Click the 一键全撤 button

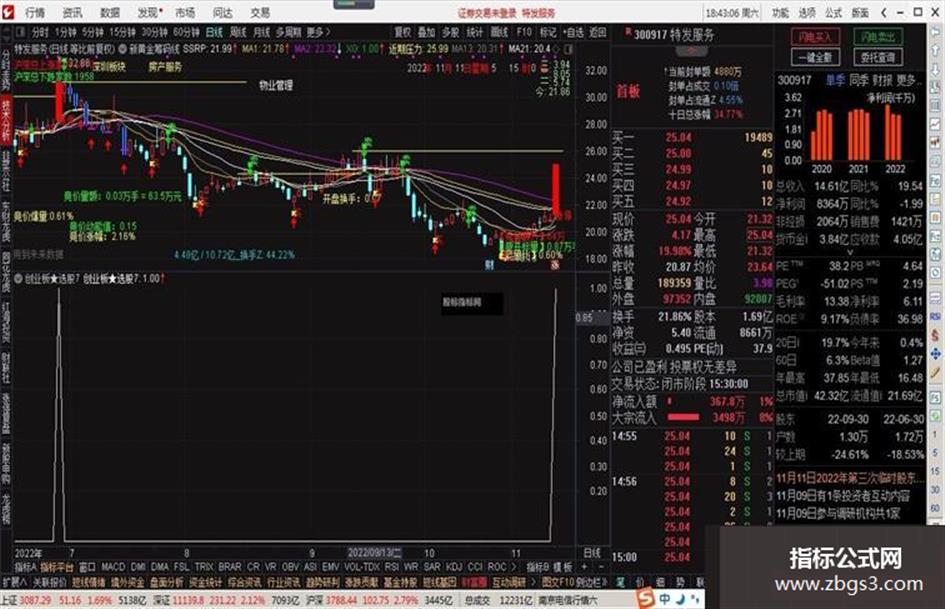tap(815, 57)
